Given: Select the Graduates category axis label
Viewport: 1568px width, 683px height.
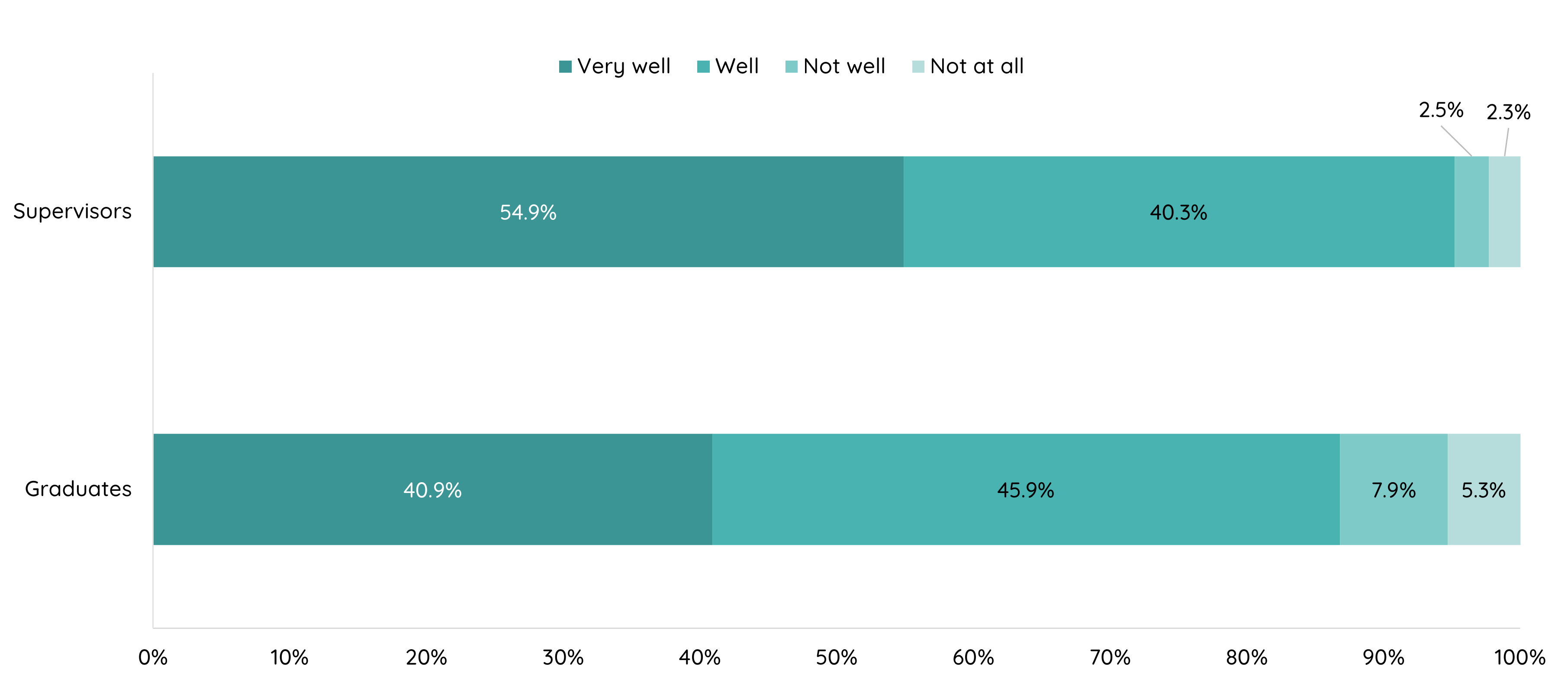Looking at the screenshot, I should pos(78,489).
